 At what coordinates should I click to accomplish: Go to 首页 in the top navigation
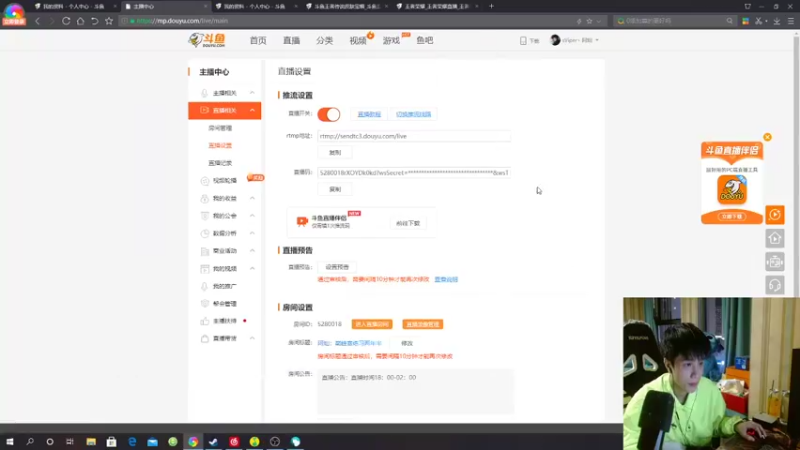pos(258,40)
